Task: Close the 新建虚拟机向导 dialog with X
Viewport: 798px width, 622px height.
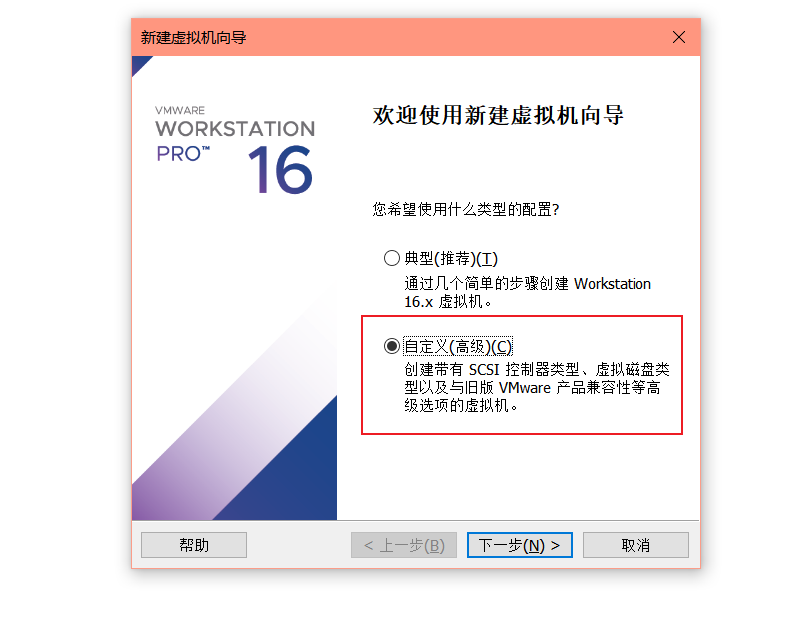Action: [678, 37]
